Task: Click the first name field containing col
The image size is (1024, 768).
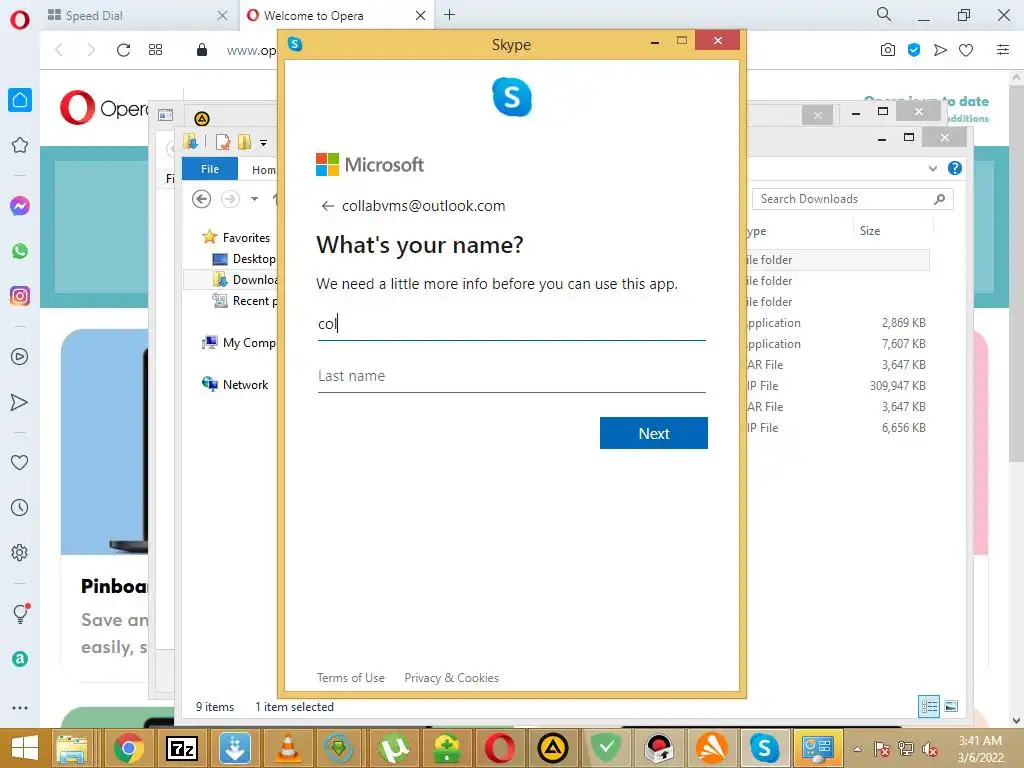Action: (x=511, y=325)
